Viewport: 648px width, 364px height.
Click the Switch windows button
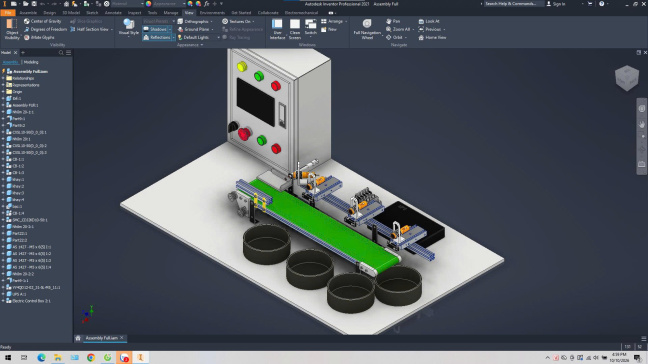(x=310, y=27)
